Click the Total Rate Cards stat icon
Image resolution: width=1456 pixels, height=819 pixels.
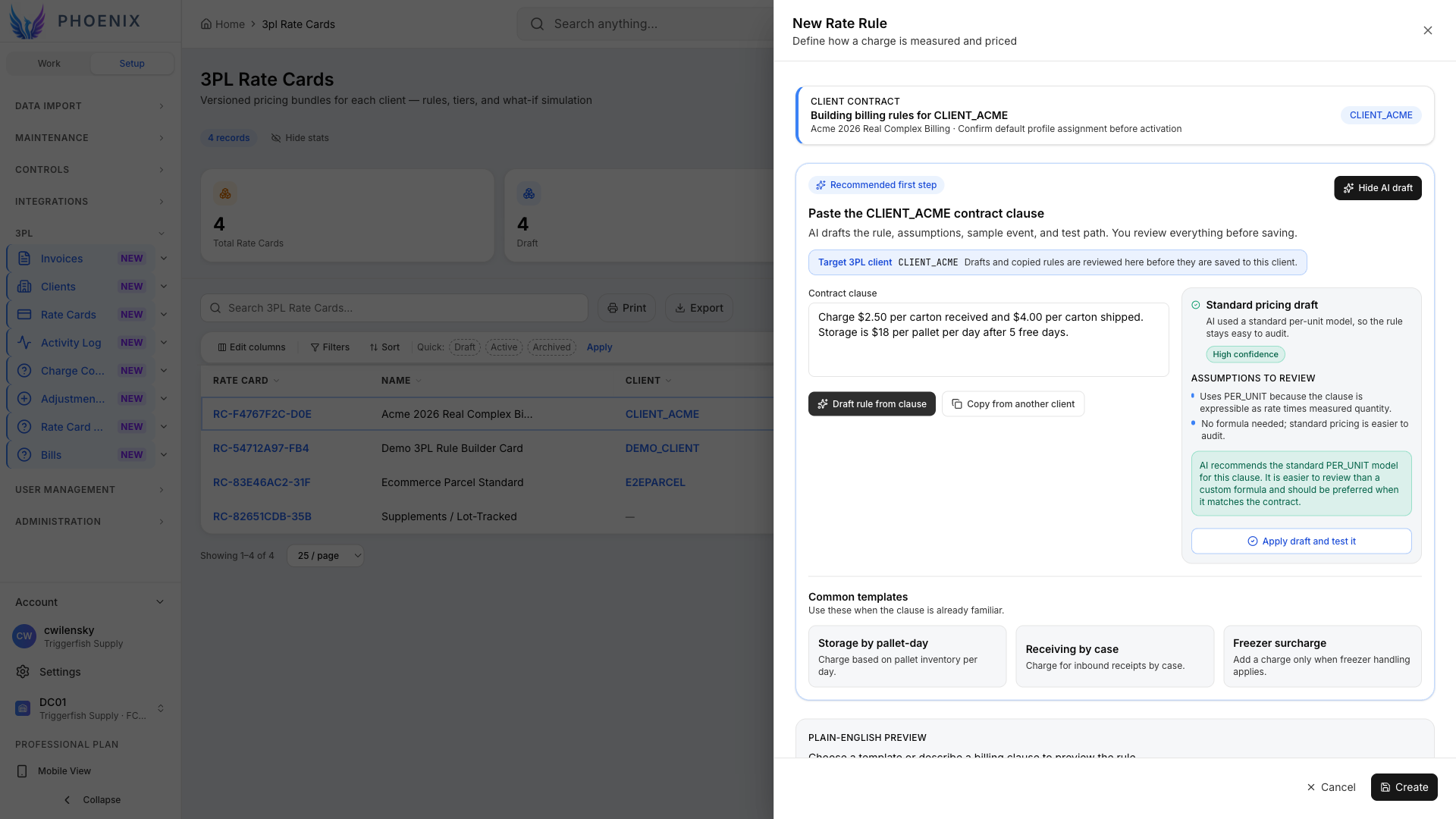[225, 193]
